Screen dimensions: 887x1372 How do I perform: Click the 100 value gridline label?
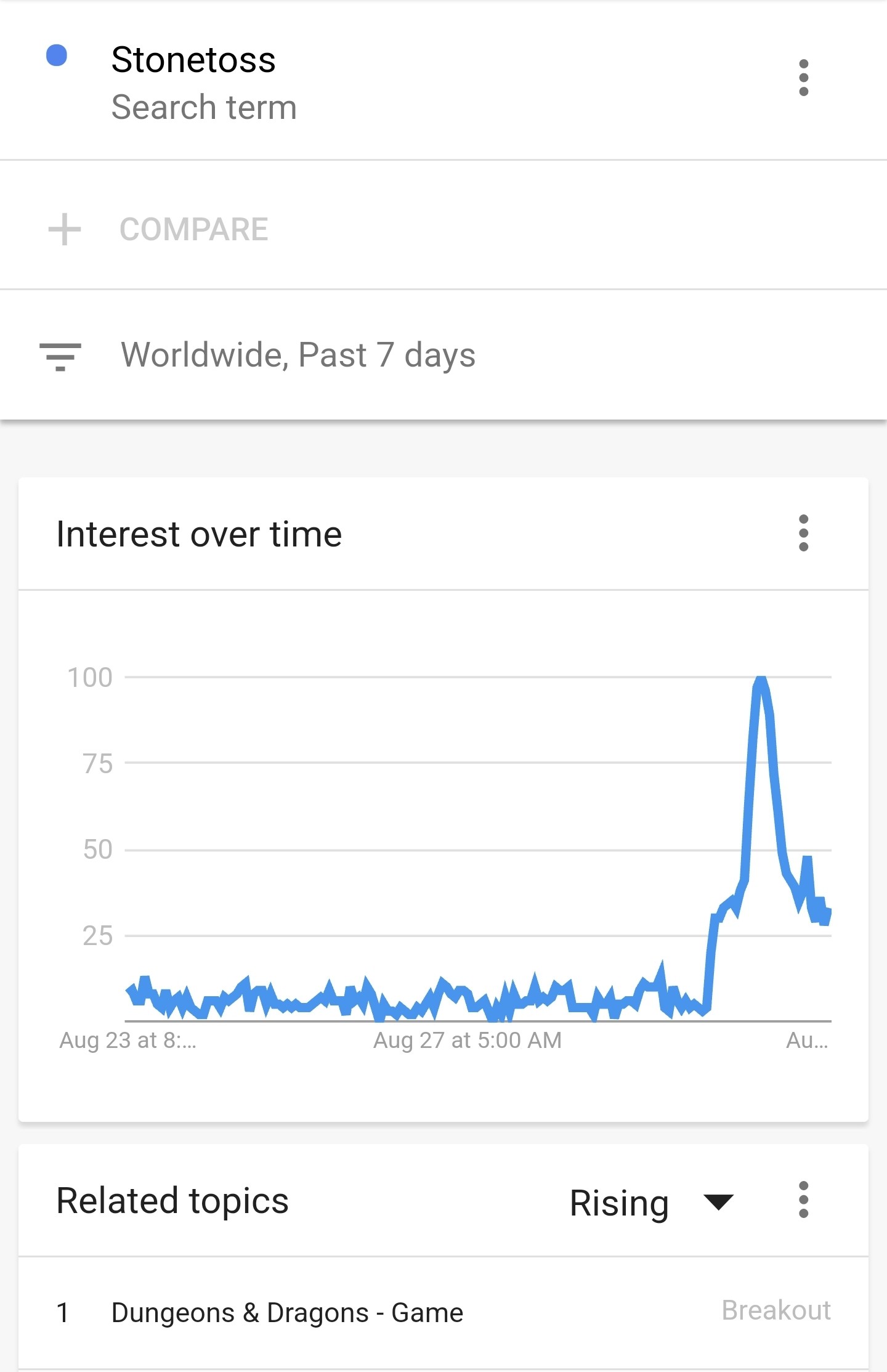90,678
